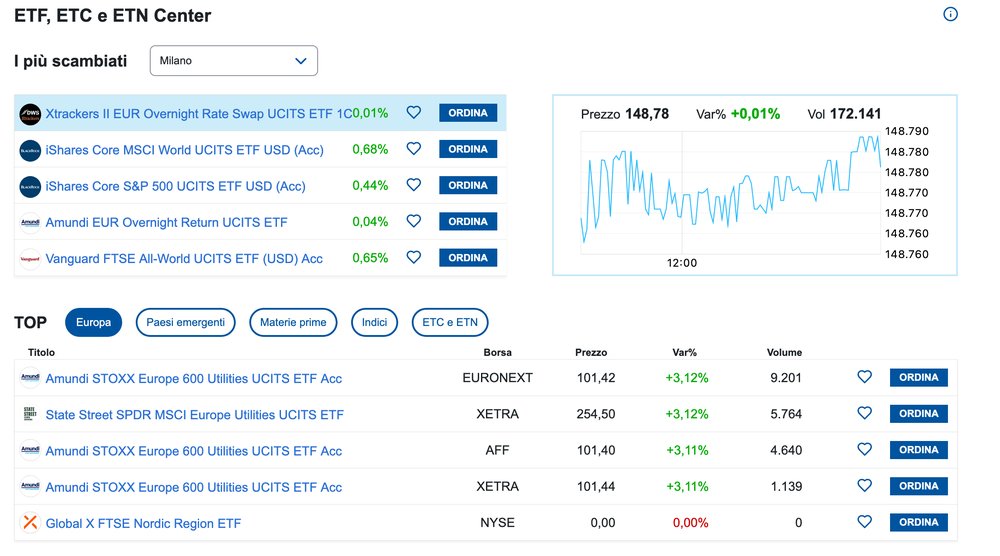This screenshot has height=556, width=1000.
Task: Favorite the Xtrackers II EUR Overnight ETF
Action: [414, 112]
